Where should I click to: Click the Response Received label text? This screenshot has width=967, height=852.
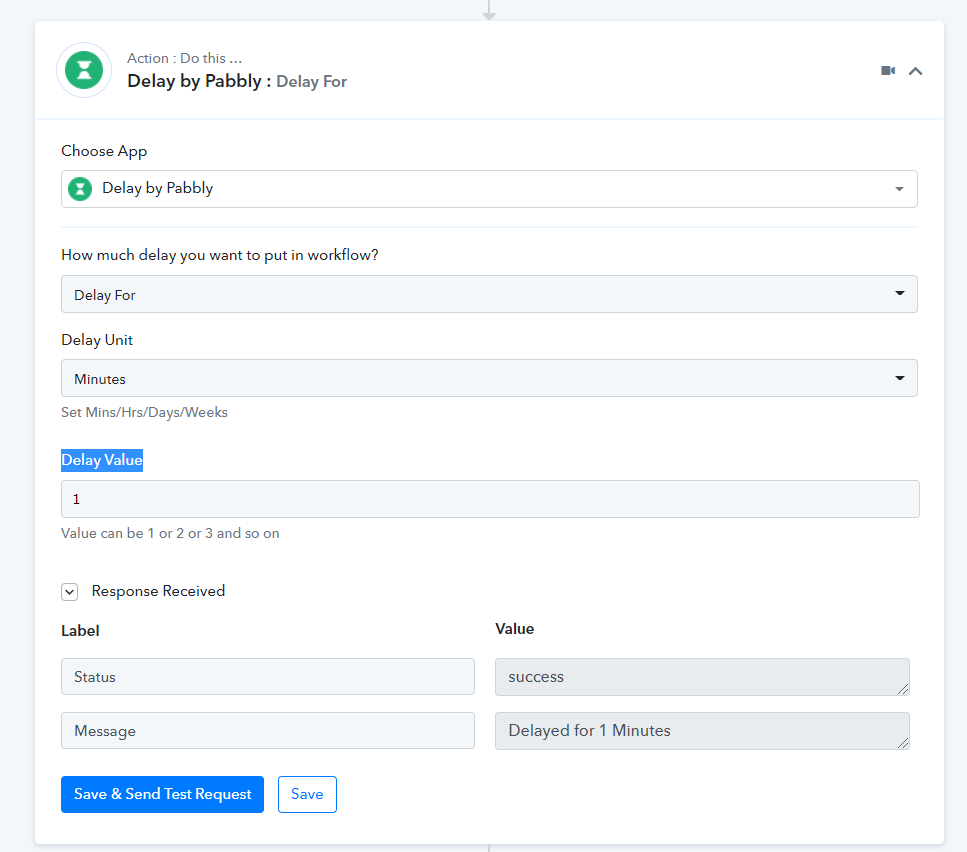tap(158, 591)
